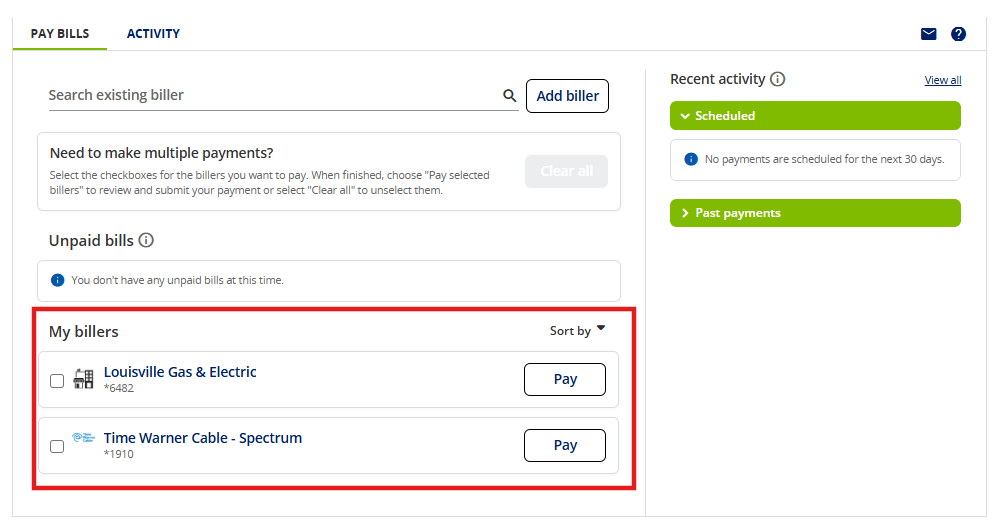Click the Louisville Gas & Electric building icon
This screenshot has height=523, width=1003.
(x=83, y=379)
